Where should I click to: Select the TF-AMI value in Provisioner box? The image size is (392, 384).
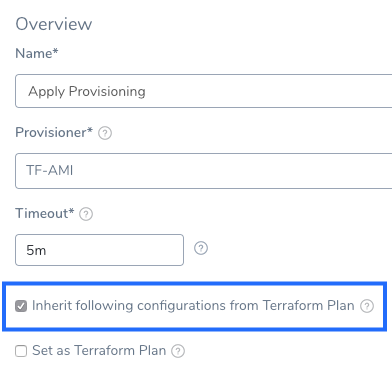tap(50, 171)
